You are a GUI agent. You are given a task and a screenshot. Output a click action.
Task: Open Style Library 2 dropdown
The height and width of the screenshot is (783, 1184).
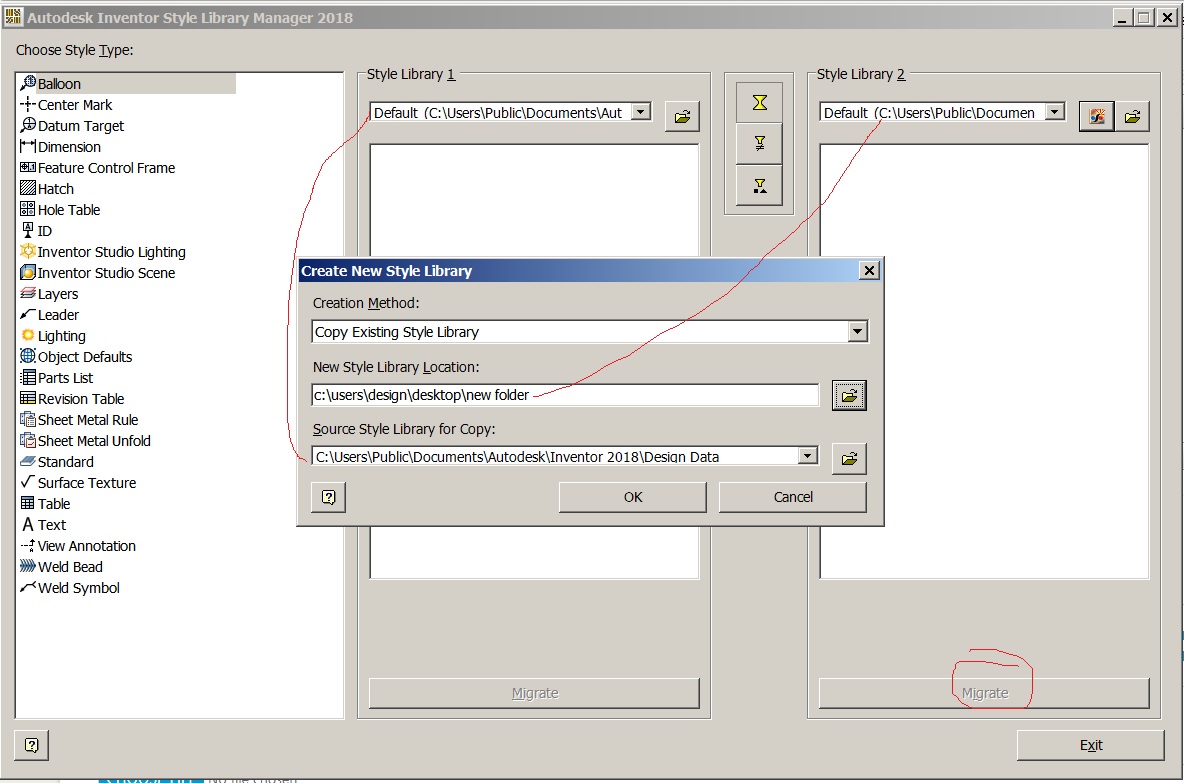pos(1055,113)
